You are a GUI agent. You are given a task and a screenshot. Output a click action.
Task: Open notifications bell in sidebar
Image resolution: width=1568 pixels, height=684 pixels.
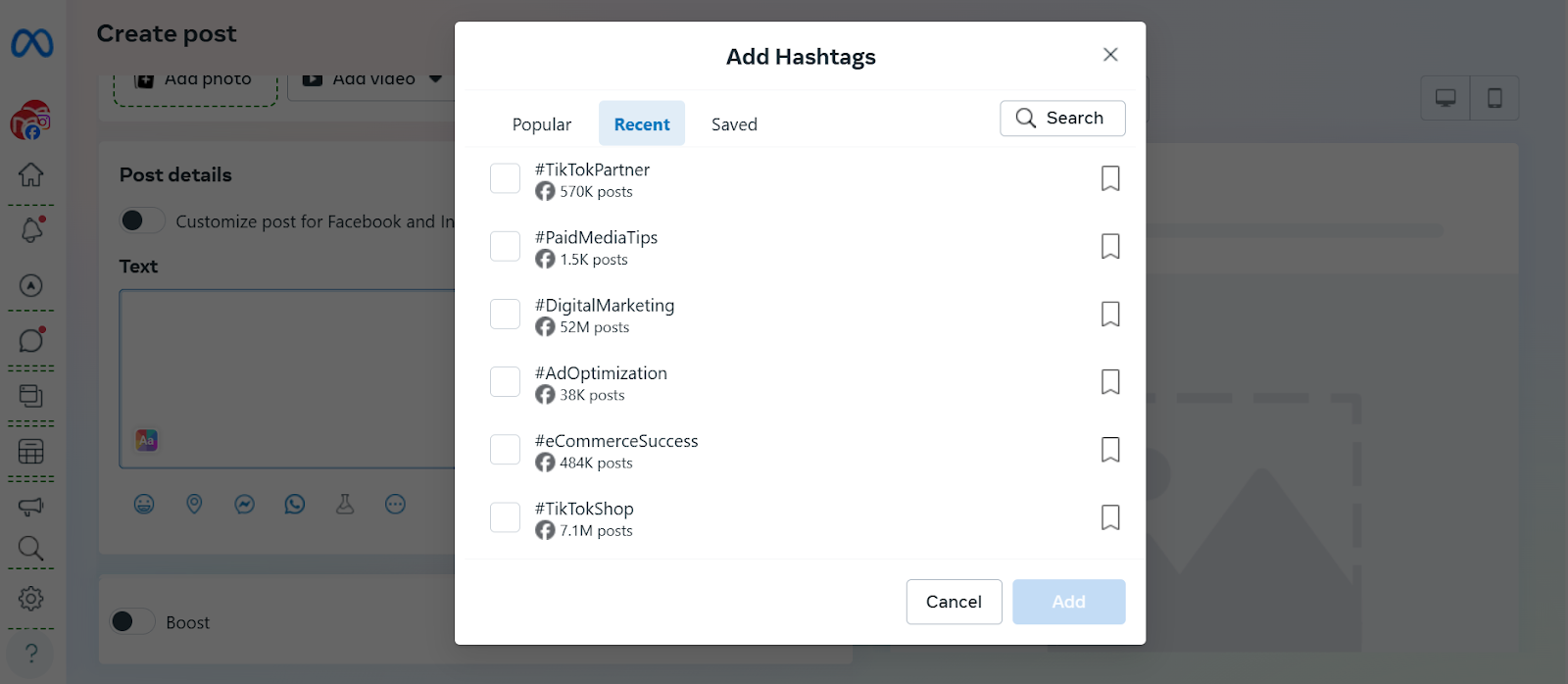point(31,230)
